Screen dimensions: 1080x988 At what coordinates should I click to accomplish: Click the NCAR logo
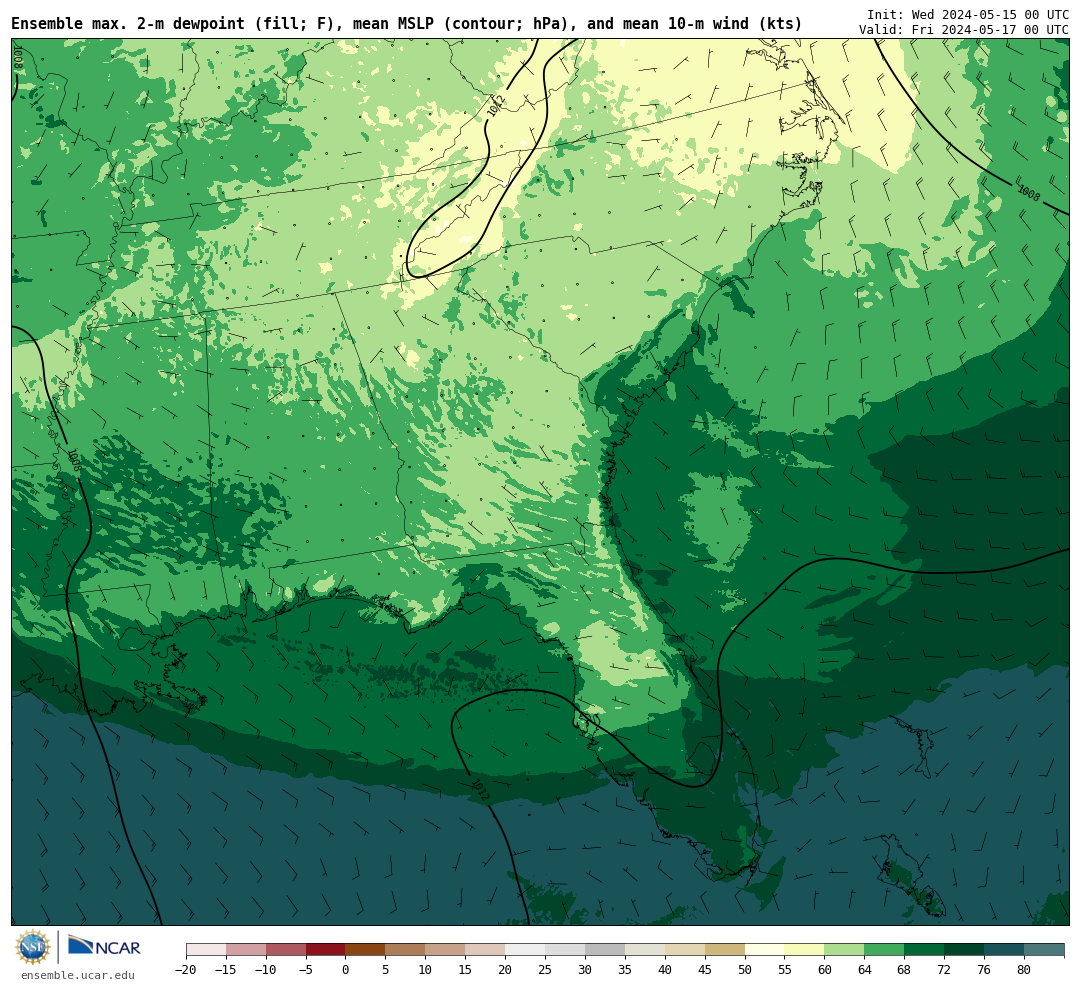tap(104, 947)
